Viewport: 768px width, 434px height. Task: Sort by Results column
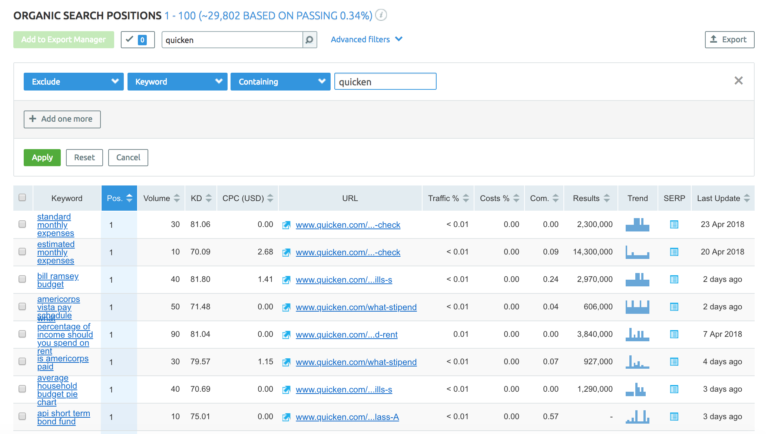pos(591,198)
